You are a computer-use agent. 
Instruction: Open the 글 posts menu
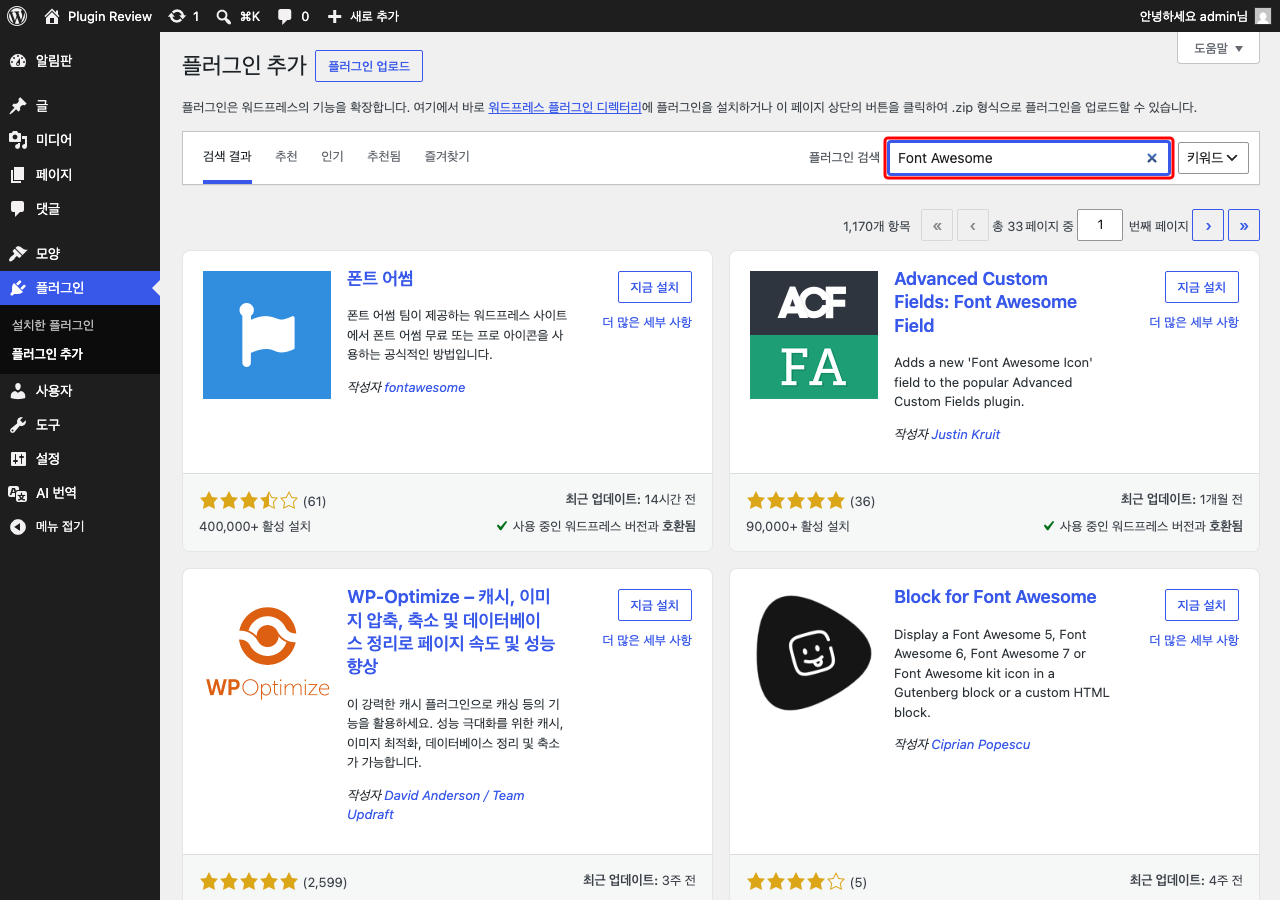[80, 106]
